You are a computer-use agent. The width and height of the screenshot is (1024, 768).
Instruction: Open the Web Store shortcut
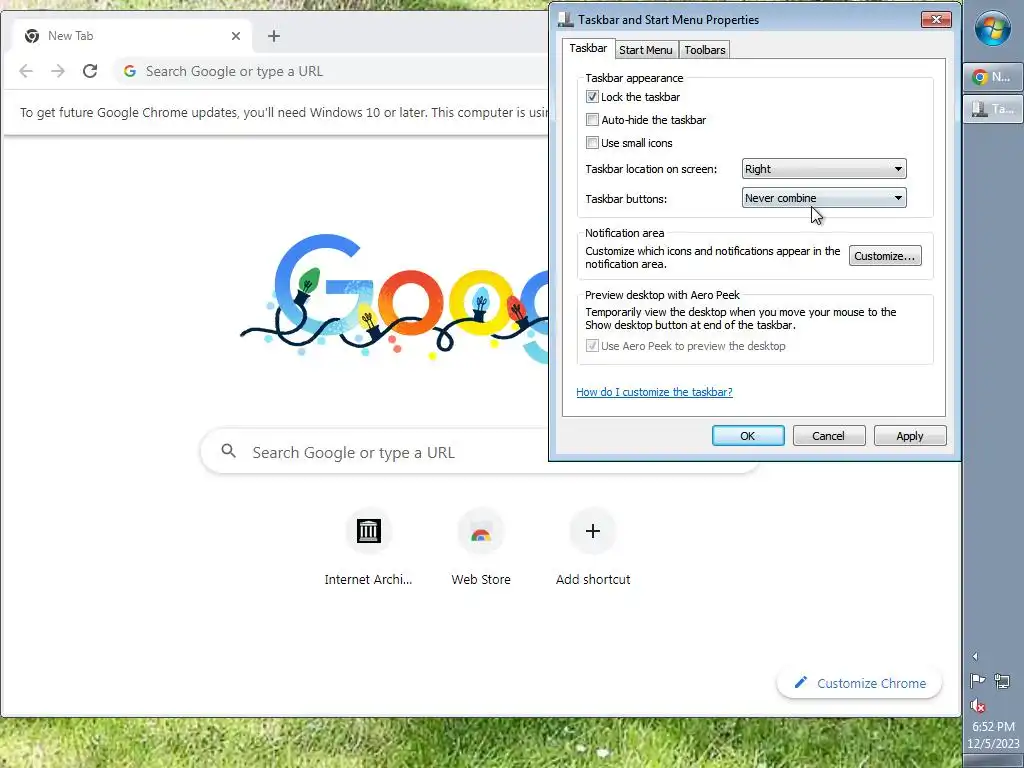point(481,548)
